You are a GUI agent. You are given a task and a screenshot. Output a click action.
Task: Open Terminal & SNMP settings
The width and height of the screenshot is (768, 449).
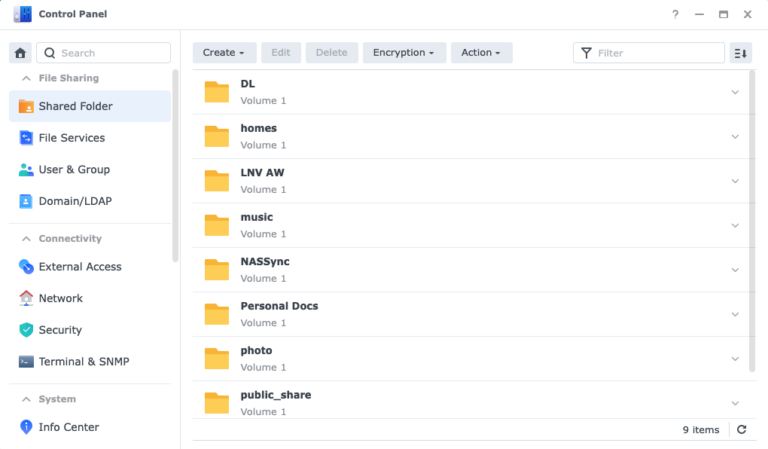(x=83, y=362)
